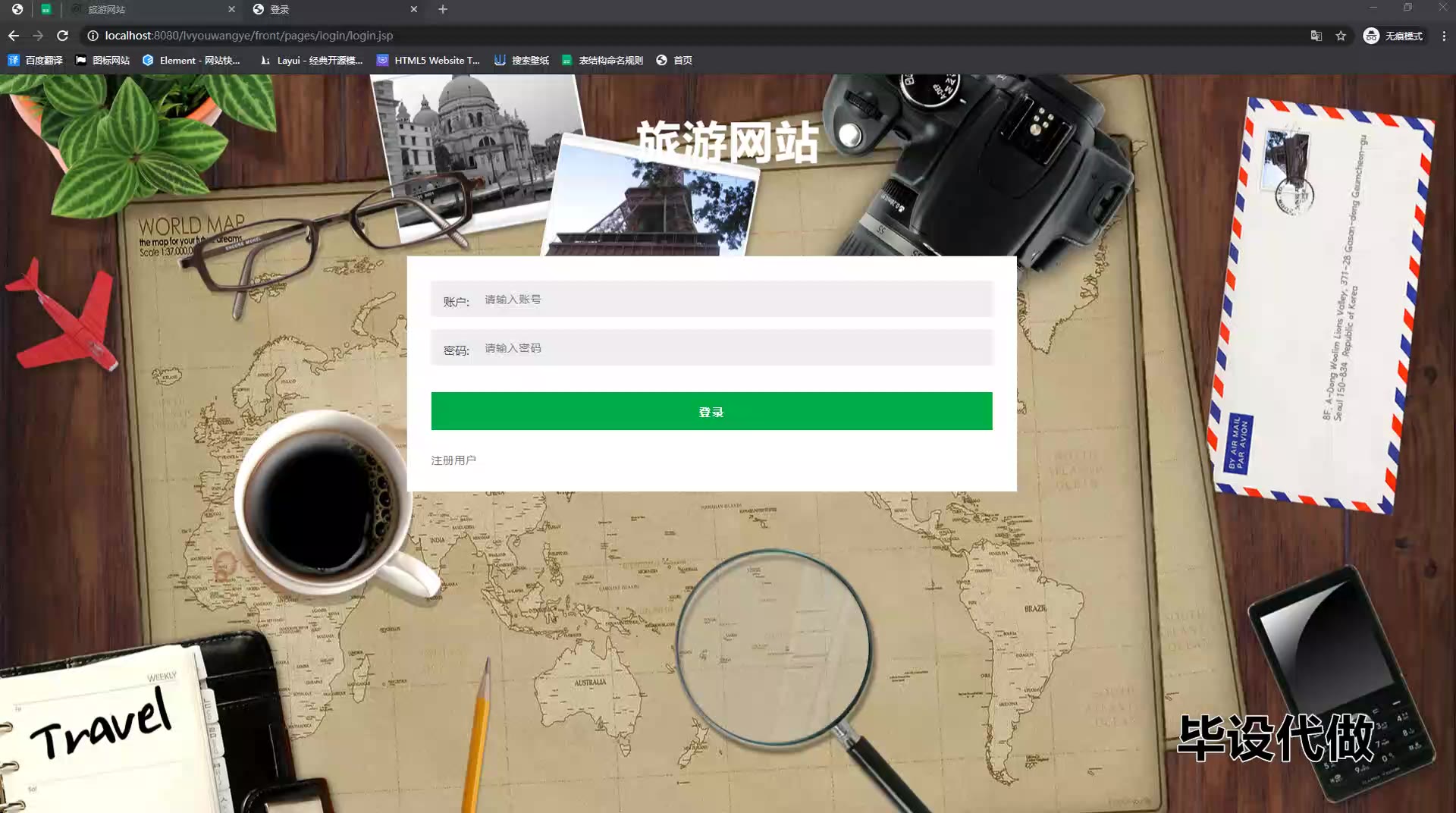Open the Chrome three-dot menu
This screenshot has height=813, width=1456.
tap(1444, 36)
